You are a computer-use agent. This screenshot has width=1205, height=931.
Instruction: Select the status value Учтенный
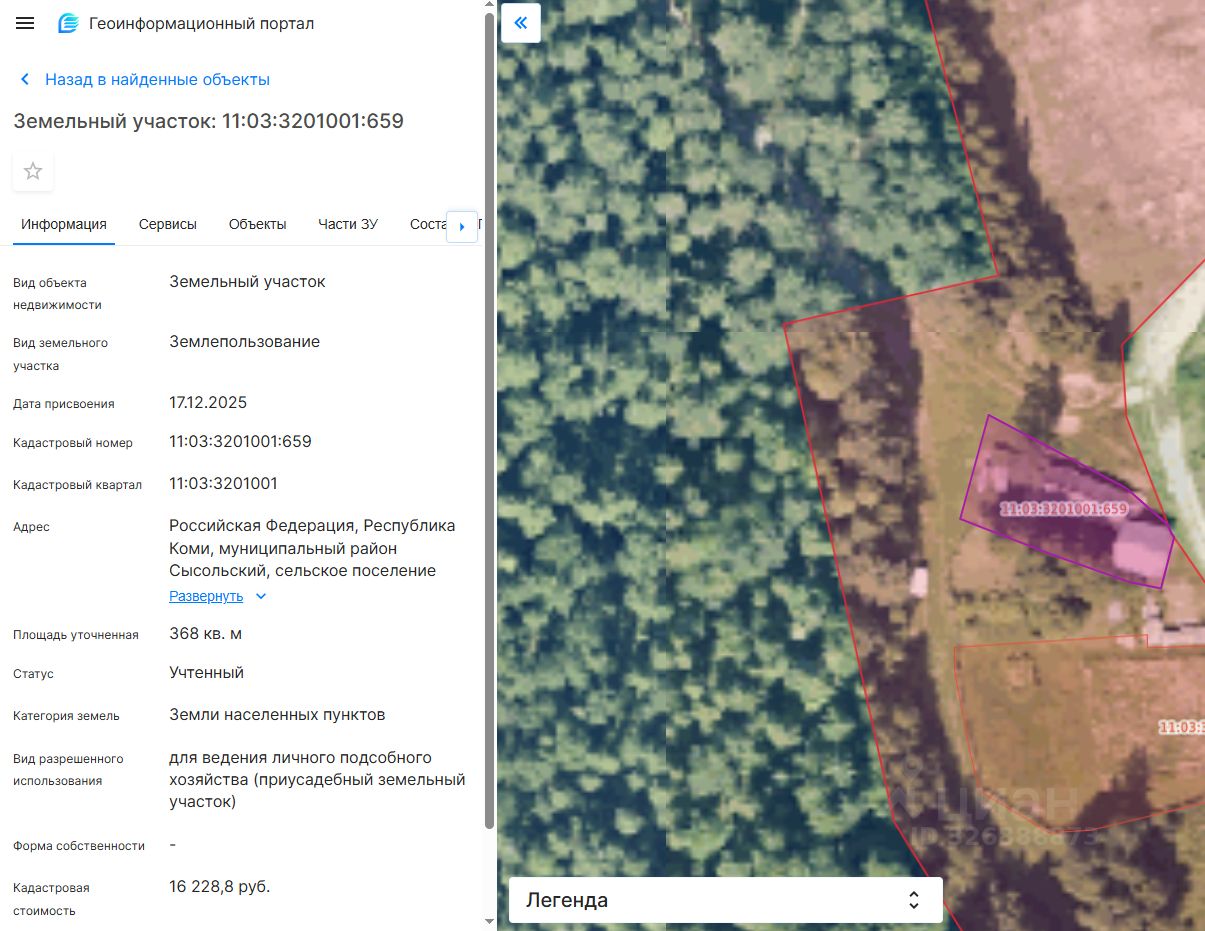click(207, 673)
